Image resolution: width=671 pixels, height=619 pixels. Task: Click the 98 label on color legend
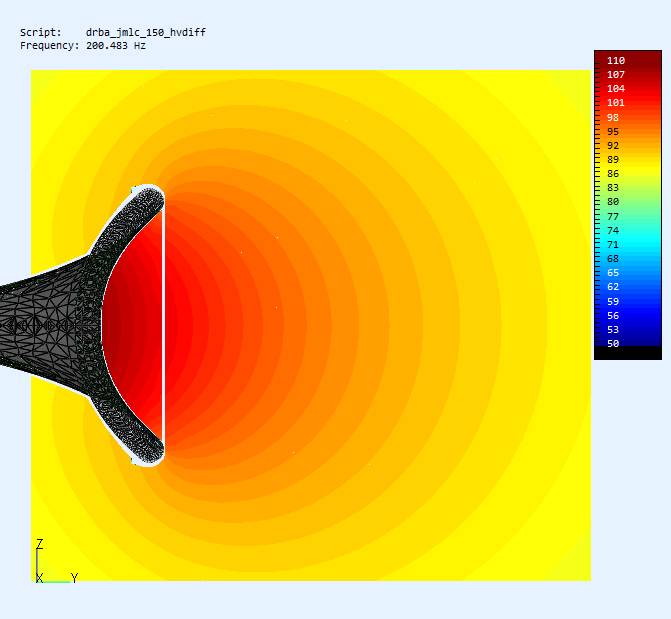pos(613,117)
